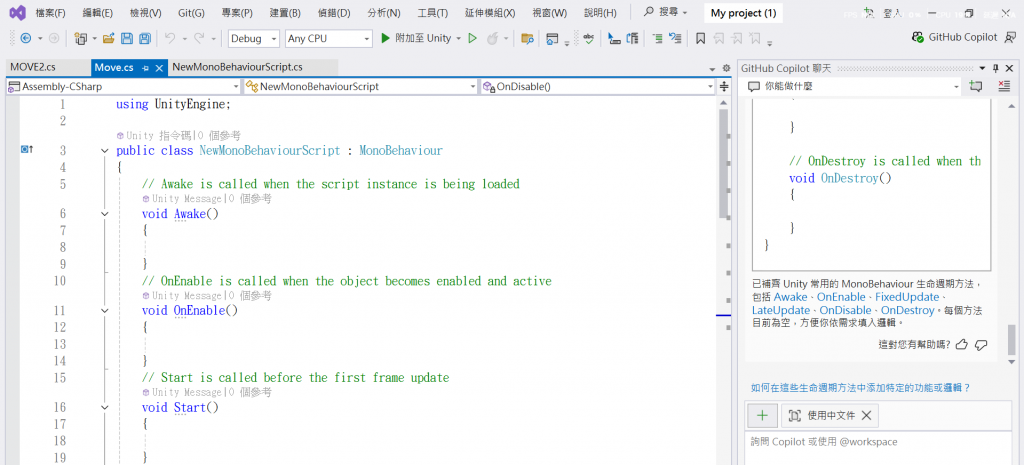The height and width of the screenshot is (465, 1024).
Task: Collapse the OnEnable method region
Action: coord(104,311)
